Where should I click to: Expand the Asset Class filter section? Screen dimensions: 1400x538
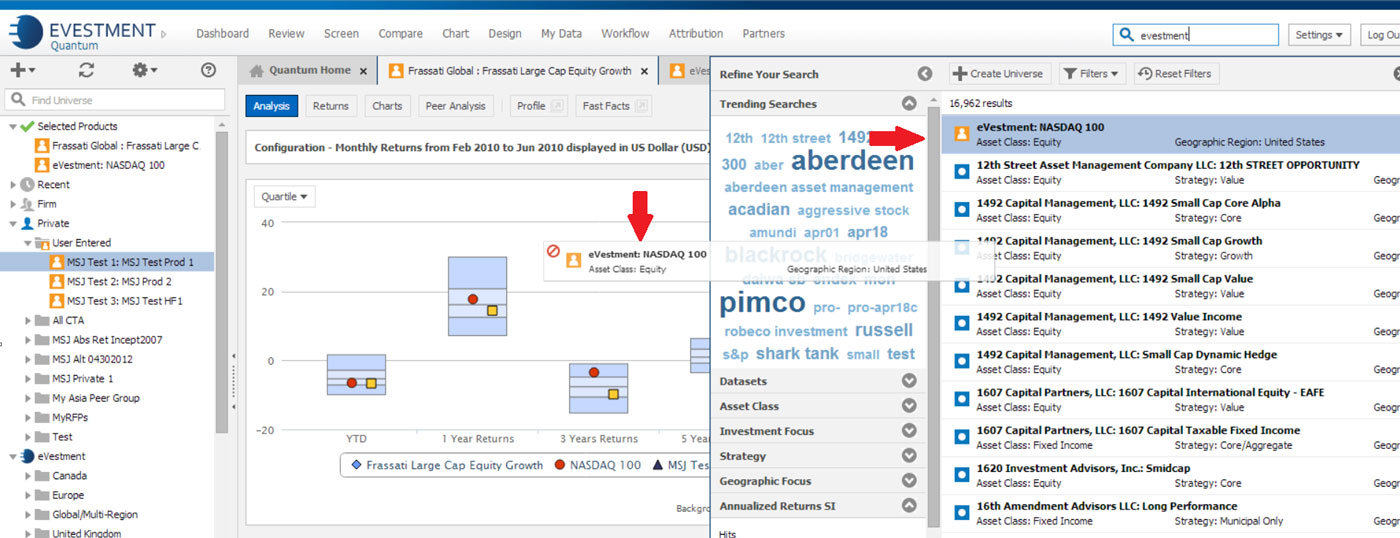click(909, 406)
